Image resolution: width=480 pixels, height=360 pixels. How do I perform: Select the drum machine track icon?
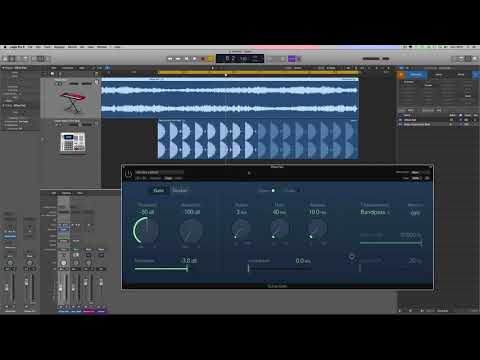(73, 142)
